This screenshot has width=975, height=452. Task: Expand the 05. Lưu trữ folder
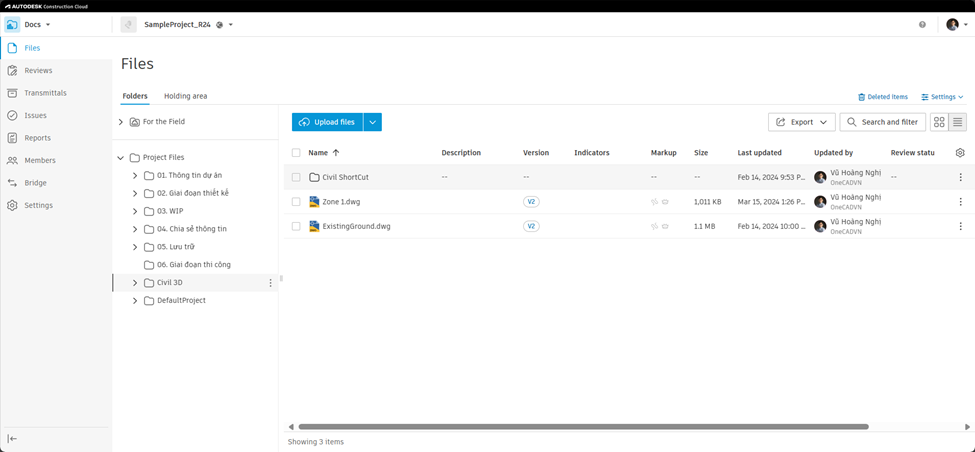coord(135,247)
